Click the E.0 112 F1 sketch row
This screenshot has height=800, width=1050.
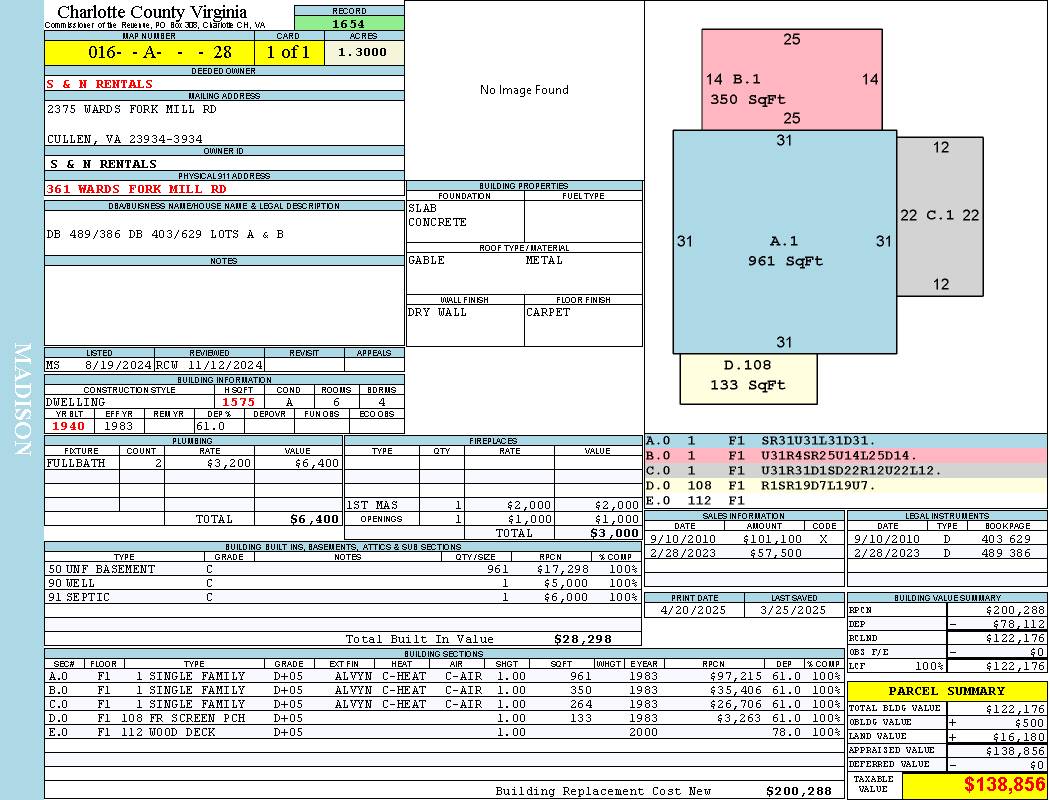[846, 500]
